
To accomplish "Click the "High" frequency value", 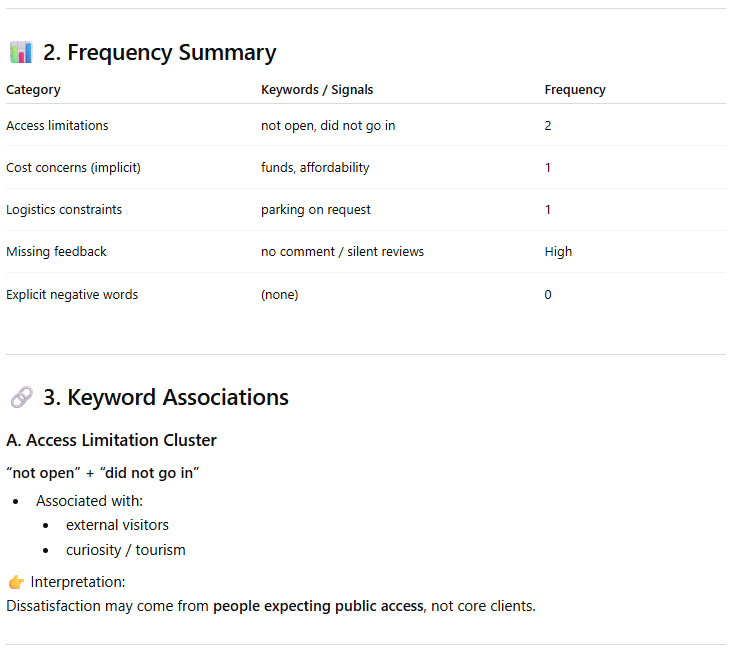I will pyautogui.click(x=558, y=252).
